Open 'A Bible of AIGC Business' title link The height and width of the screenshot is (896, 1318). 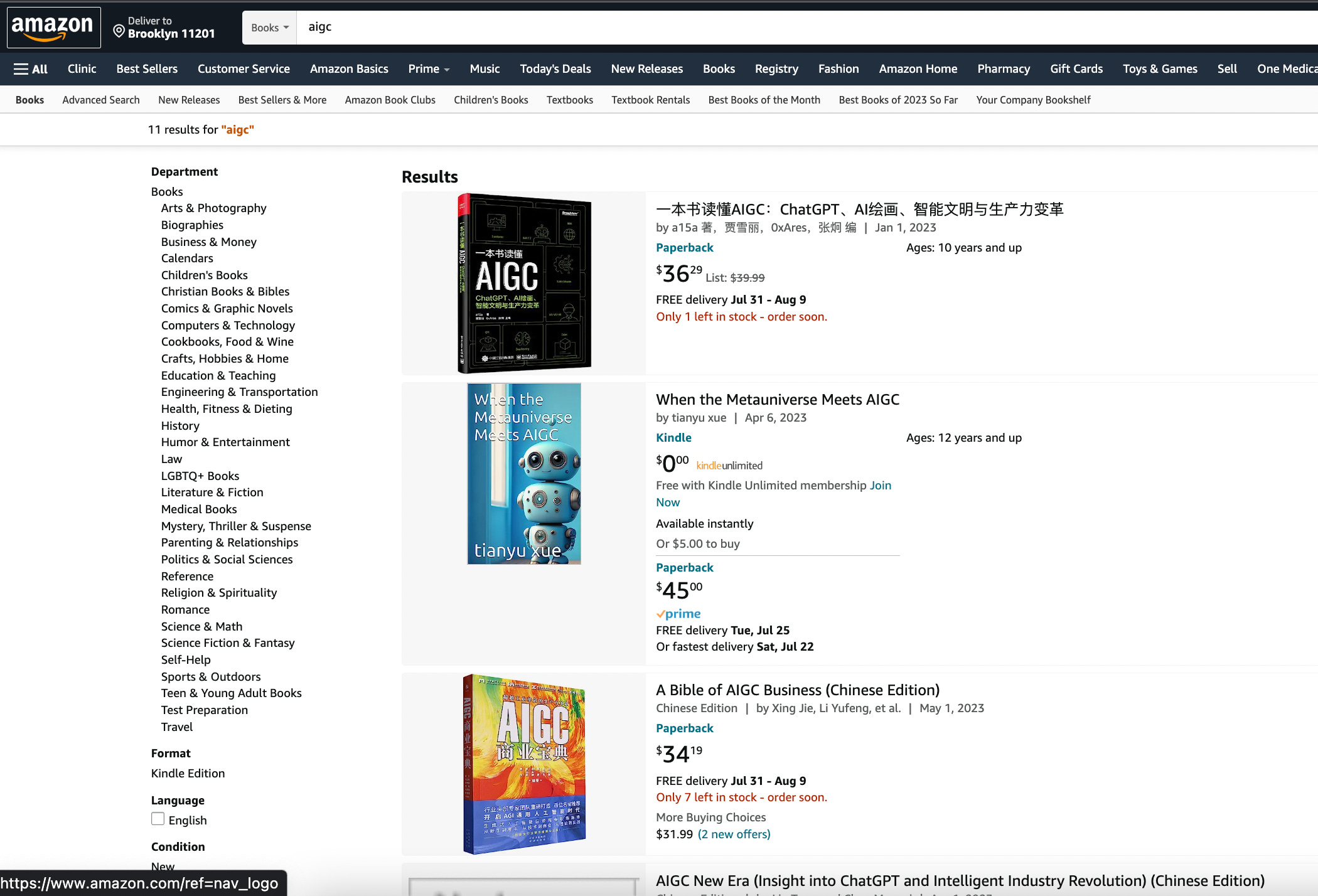click(x=798, y=690)
